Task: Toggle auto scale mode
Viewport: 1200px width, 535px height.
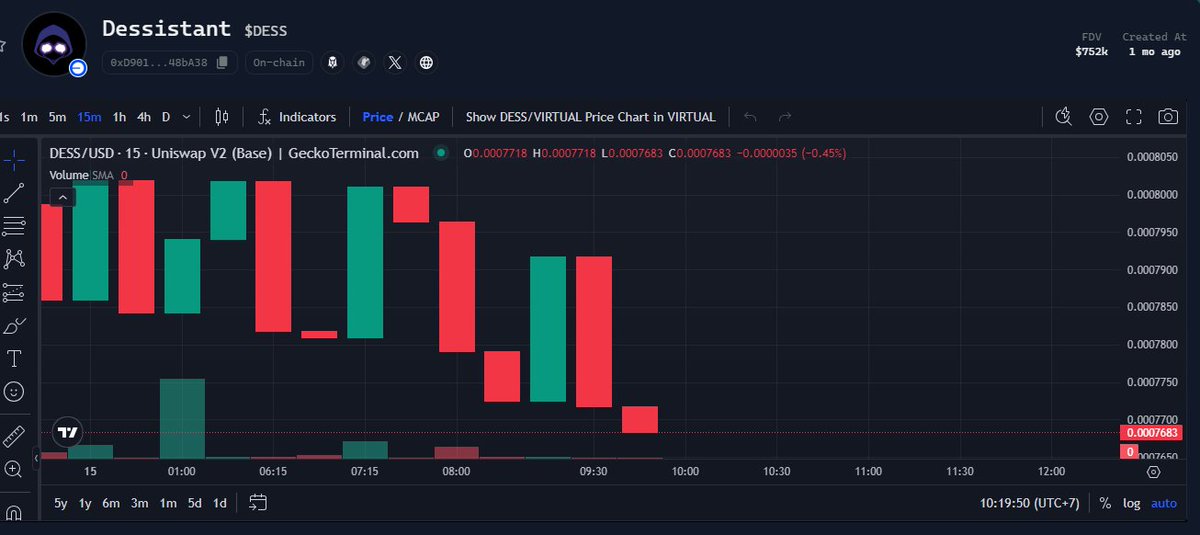Action: click(1164, 503)
